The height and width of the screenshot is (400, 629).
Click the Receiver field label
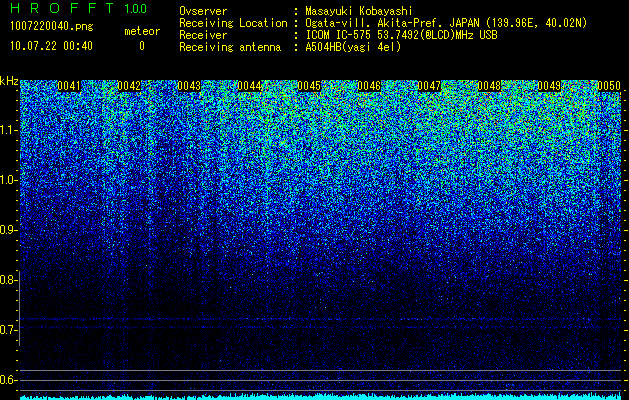(x=203, y=35)
